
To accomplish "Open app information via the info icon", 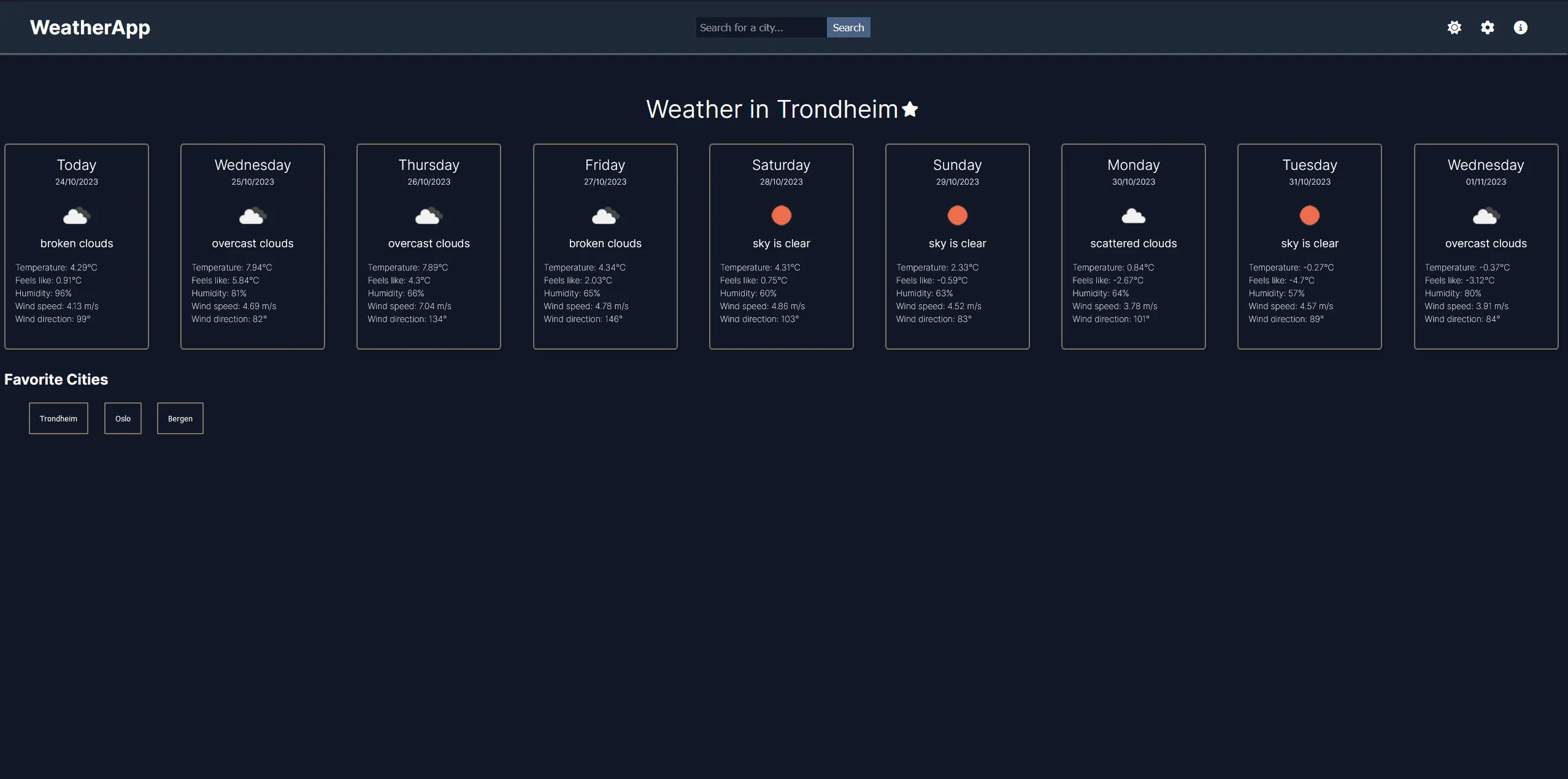I will (x=1521, y=27).
